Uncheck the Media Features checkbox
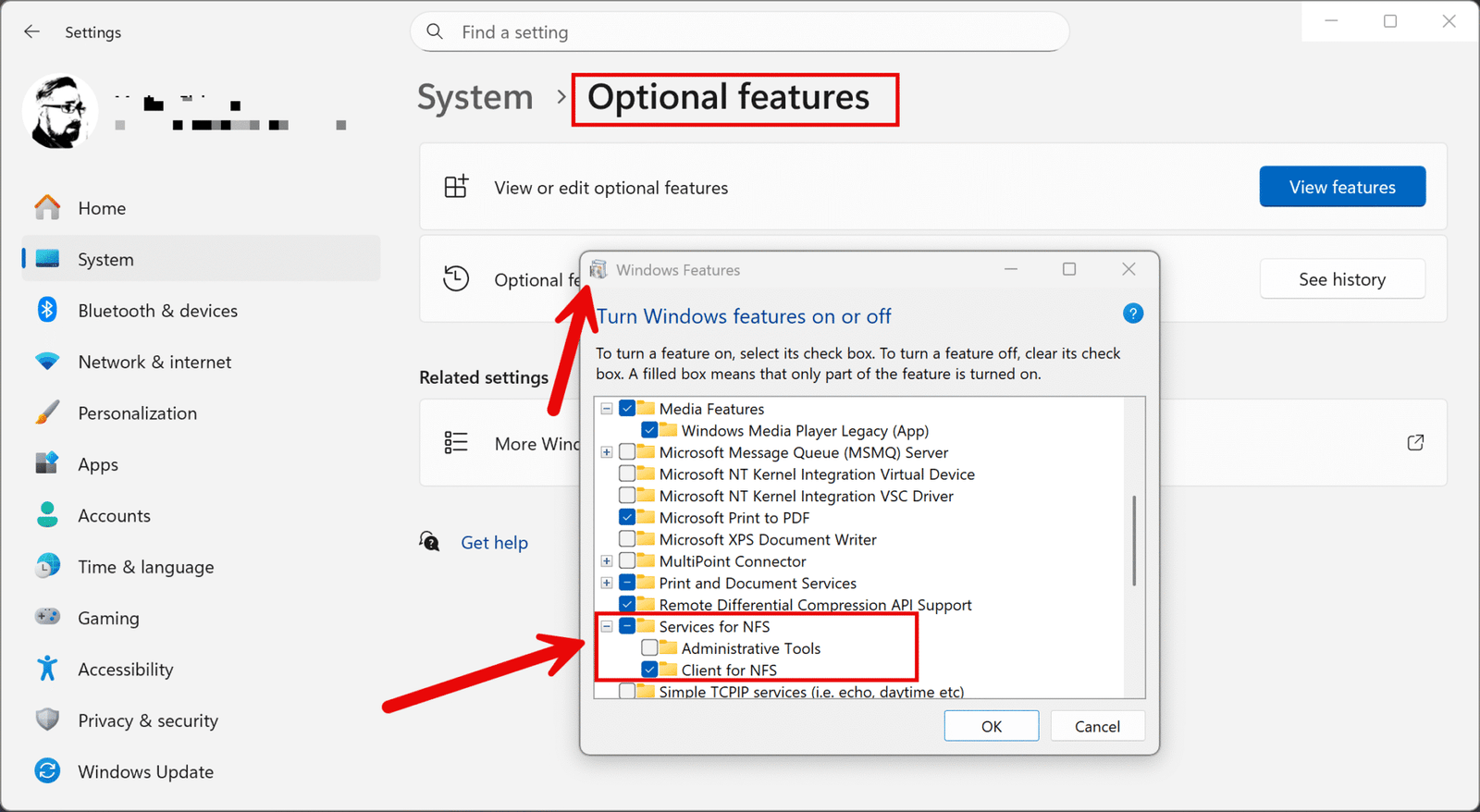The width and height of the screenshot is (1480, 812). click(x=627, y=408)
